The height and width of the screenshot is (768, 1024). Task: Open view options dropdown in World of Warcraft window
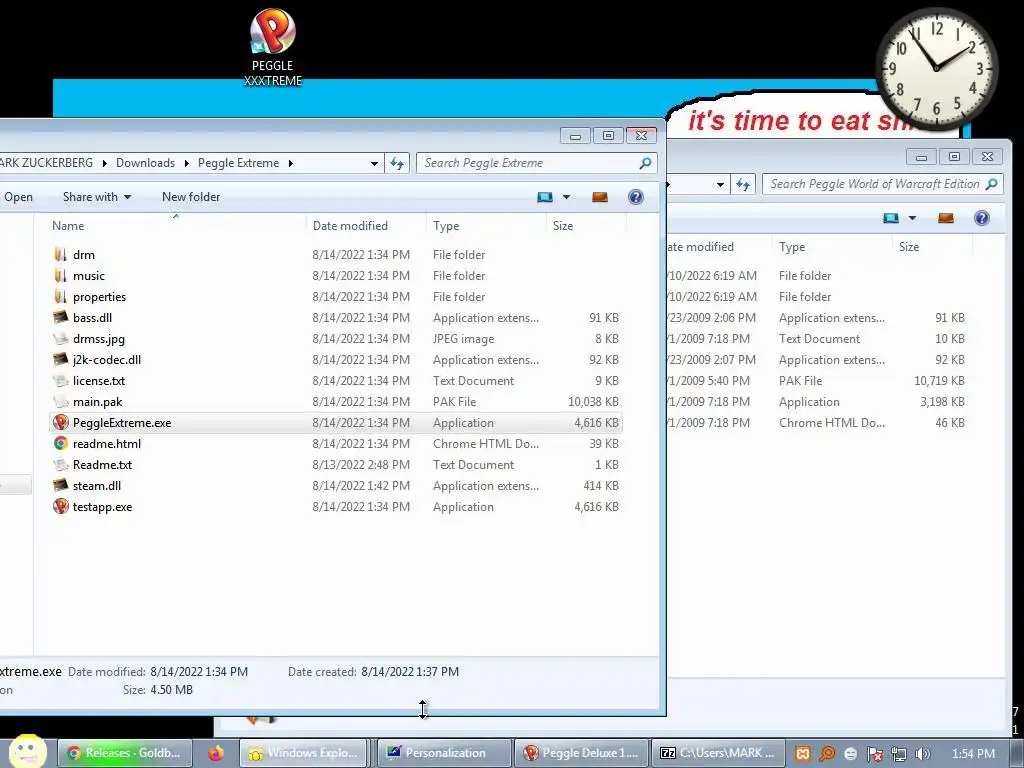(912, 218)
